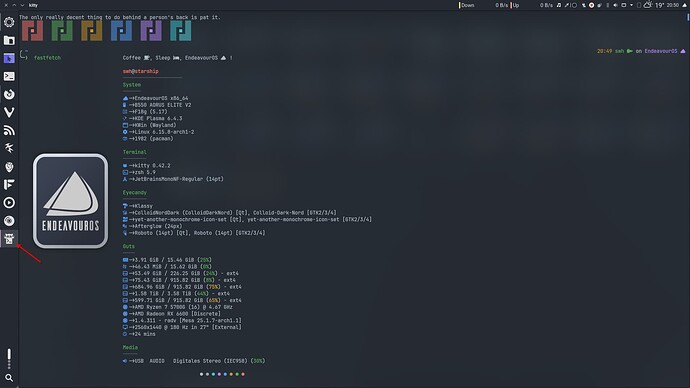Mute audio via the tray speaker icon

pyautogui.click(x=615, y=5)
